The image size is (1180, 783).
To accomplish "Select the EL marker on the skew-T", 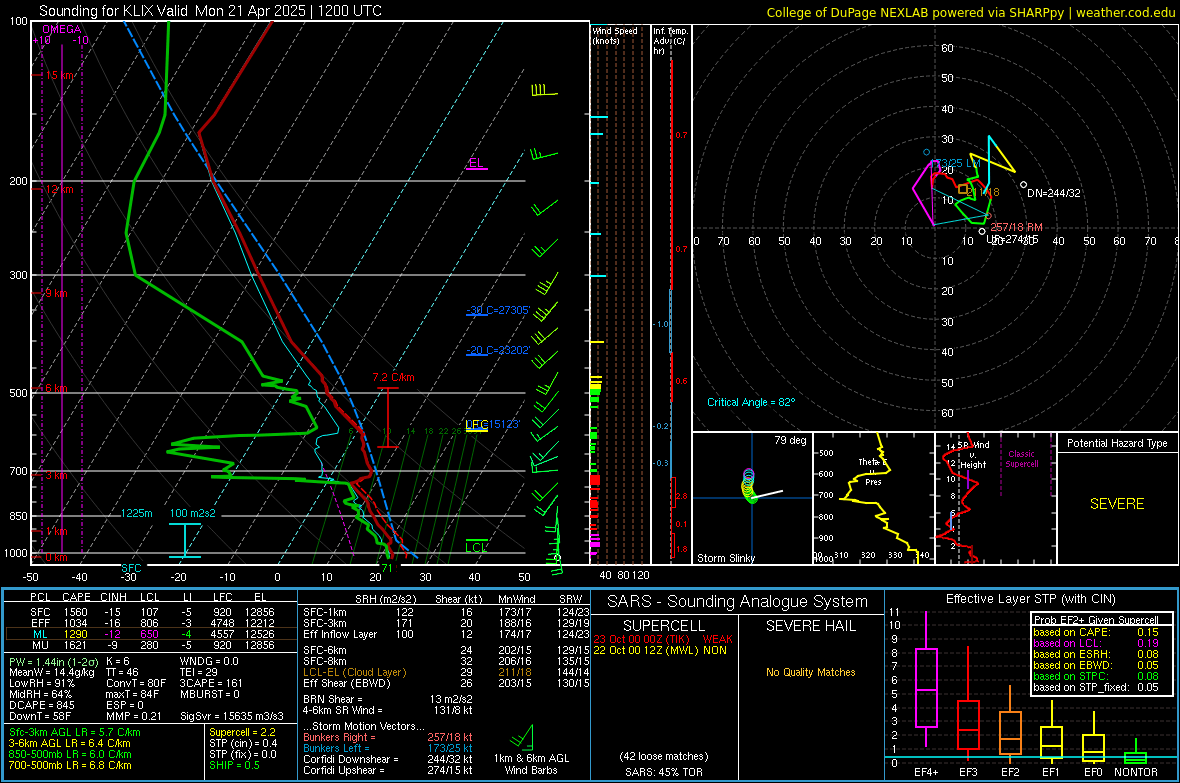I will click(476, 163).
